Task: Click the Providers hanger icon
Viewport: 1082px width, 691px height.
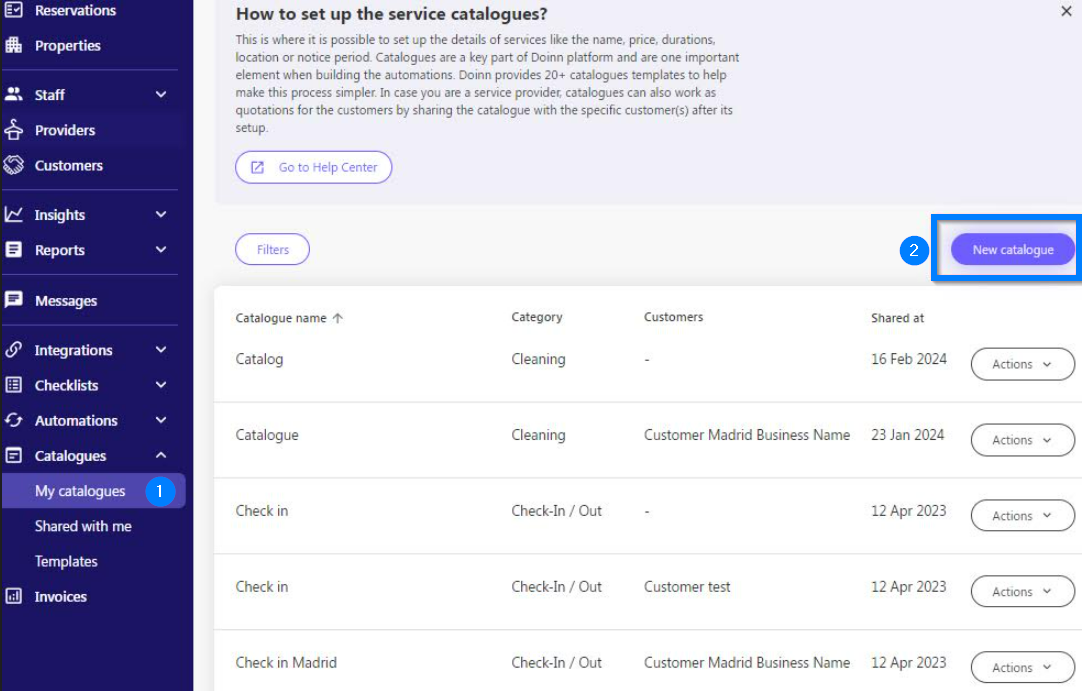Action: [14, 130]
